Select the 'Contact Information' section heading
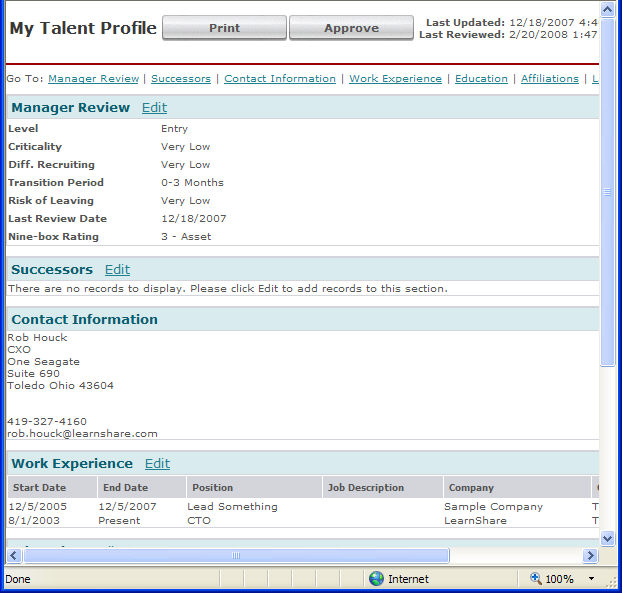622x593 pixels. point(84,319)
